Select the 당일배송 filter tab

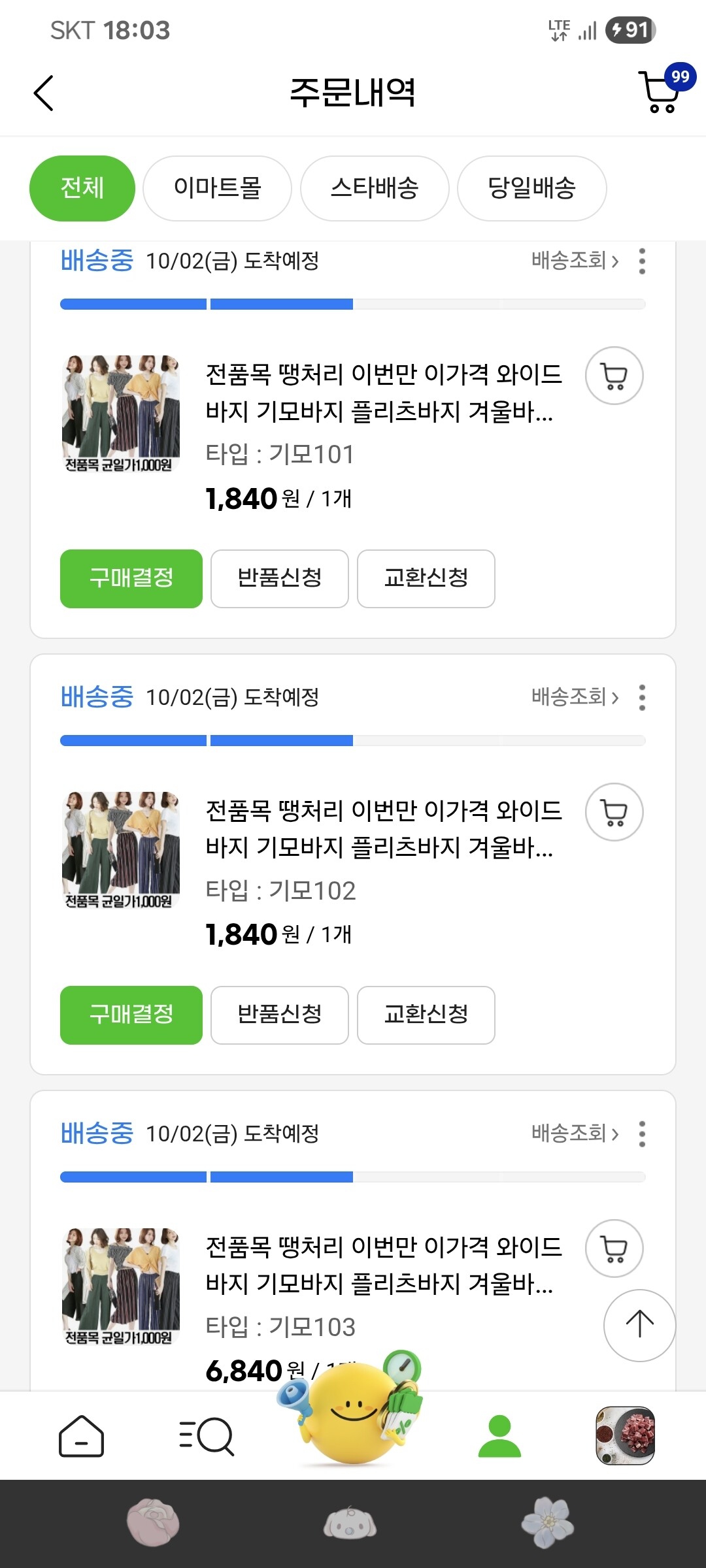click(532, 188)
